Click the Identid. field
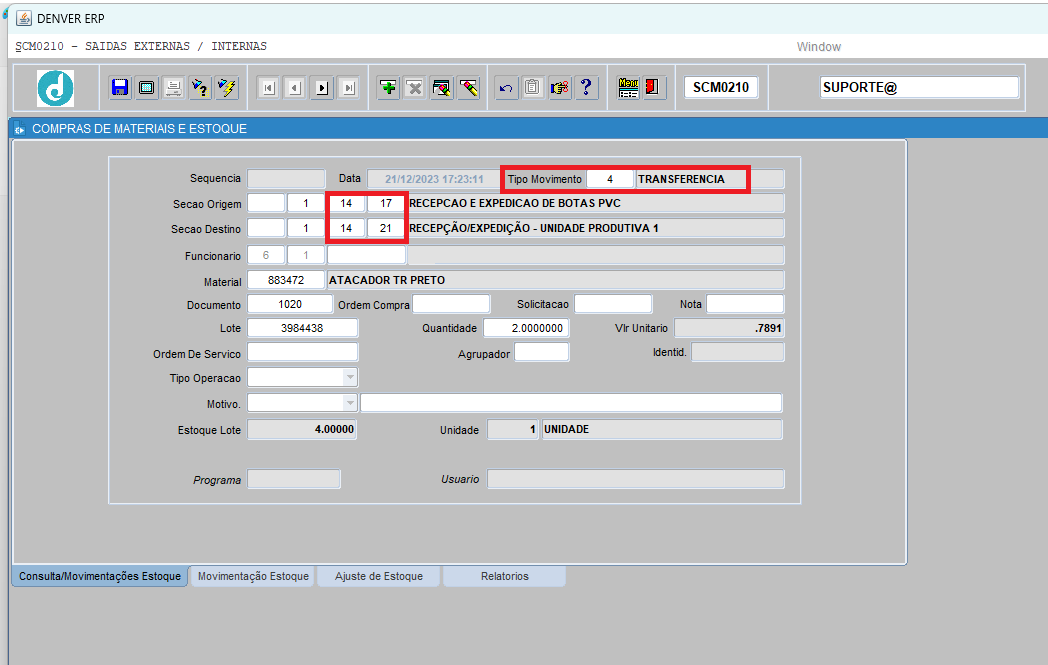The width and height of the screenshot is (1048, 665). pos(738,352)
